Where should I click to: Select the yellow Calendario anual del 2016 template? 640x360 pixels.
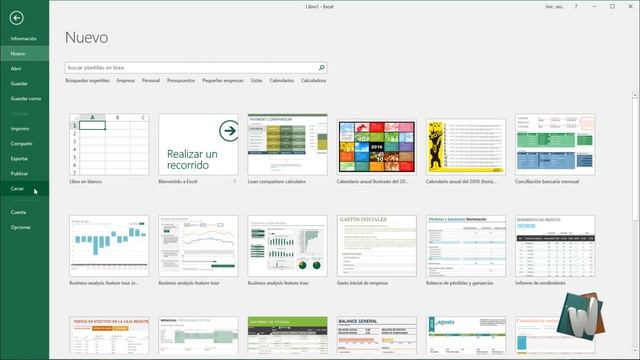pyautogui.click(x=466, y=147)
